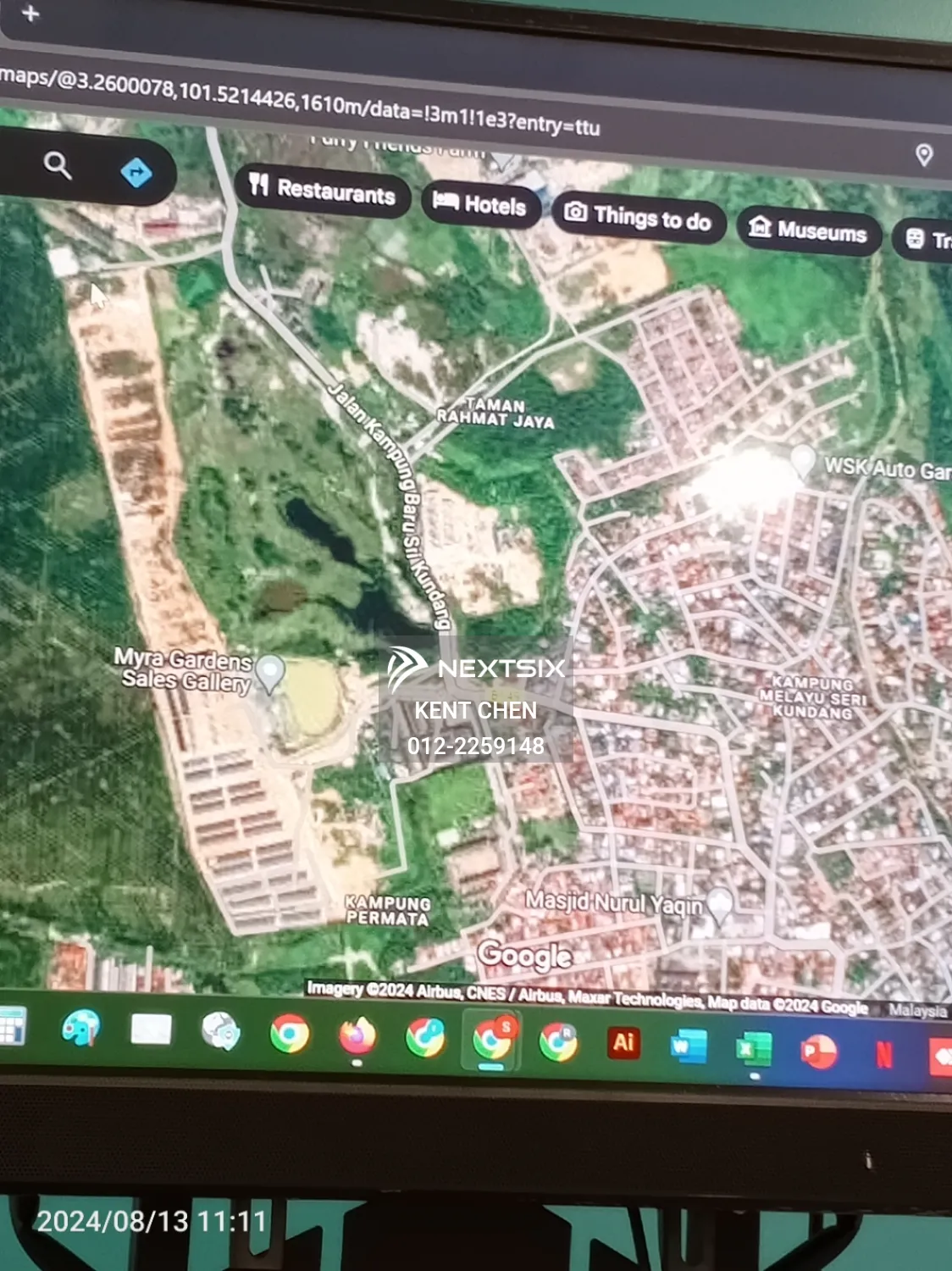Toggle the Restaurants filter chip
Image resolution: width=952 pixels, height=1271 pixels.
326,192
